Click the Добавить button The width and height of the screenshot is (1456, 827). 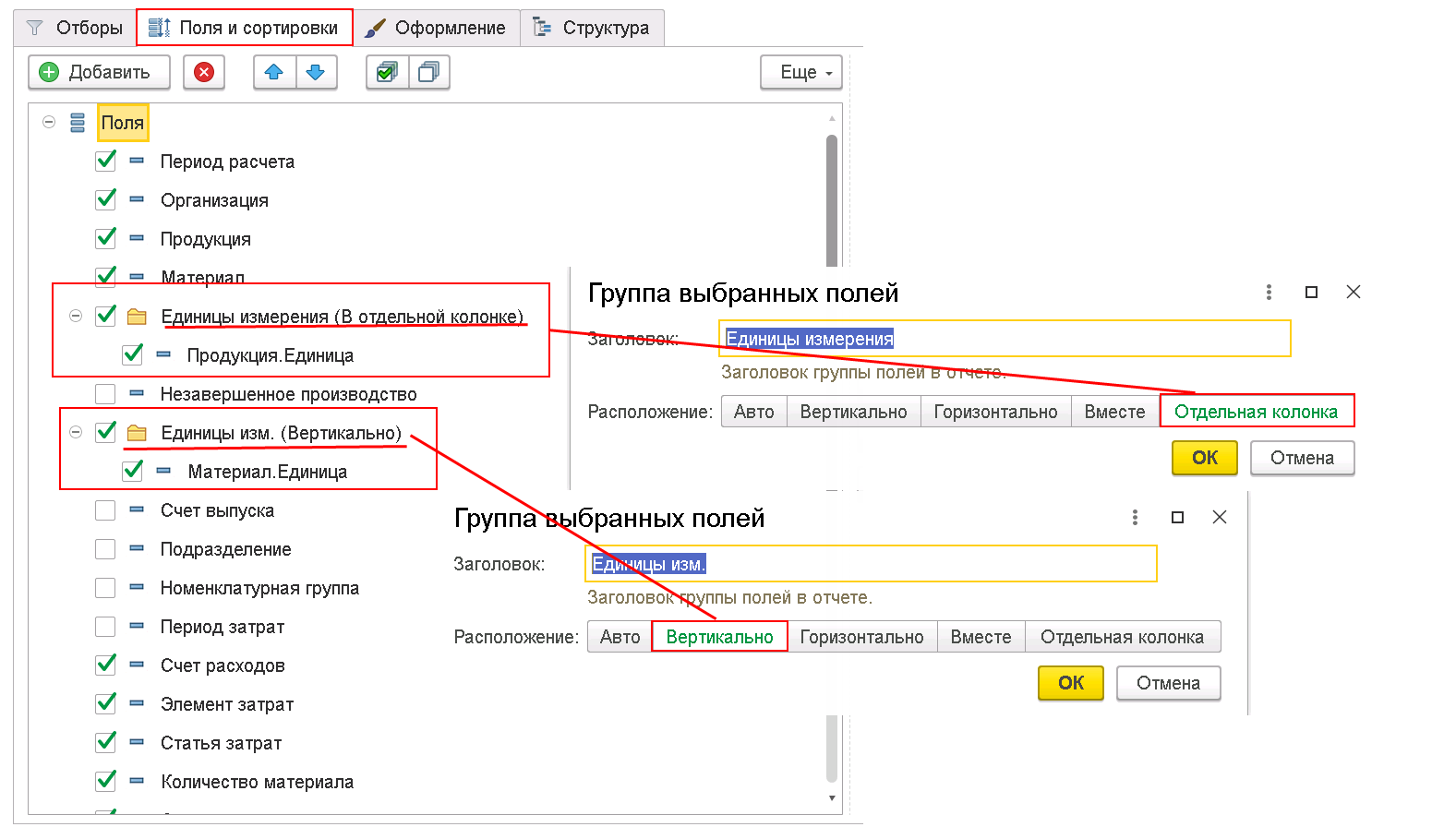pyautogui.click(x=99, y=72)
